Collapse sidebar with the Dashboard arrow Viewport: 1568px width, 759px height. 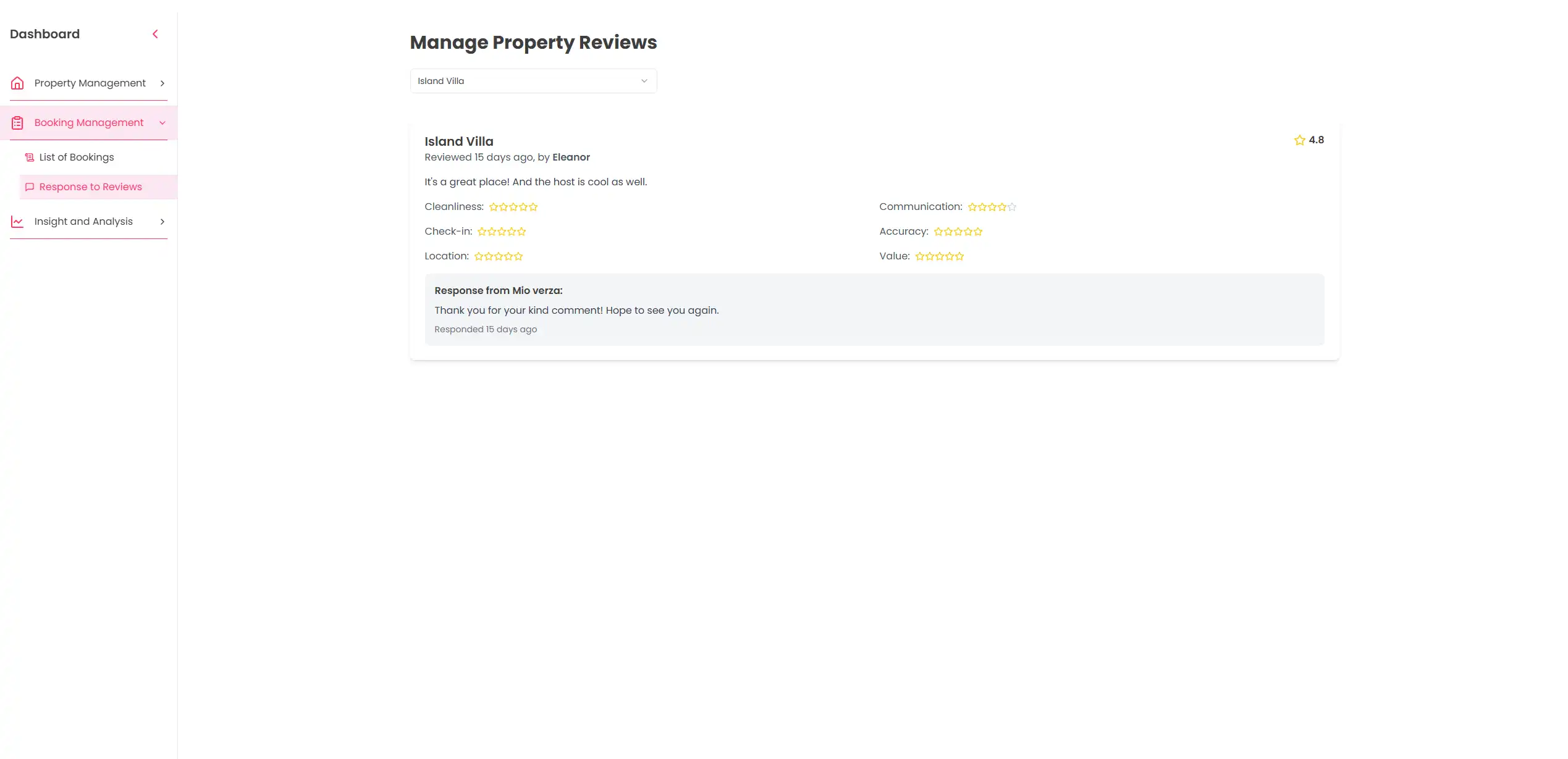[155, 34]
